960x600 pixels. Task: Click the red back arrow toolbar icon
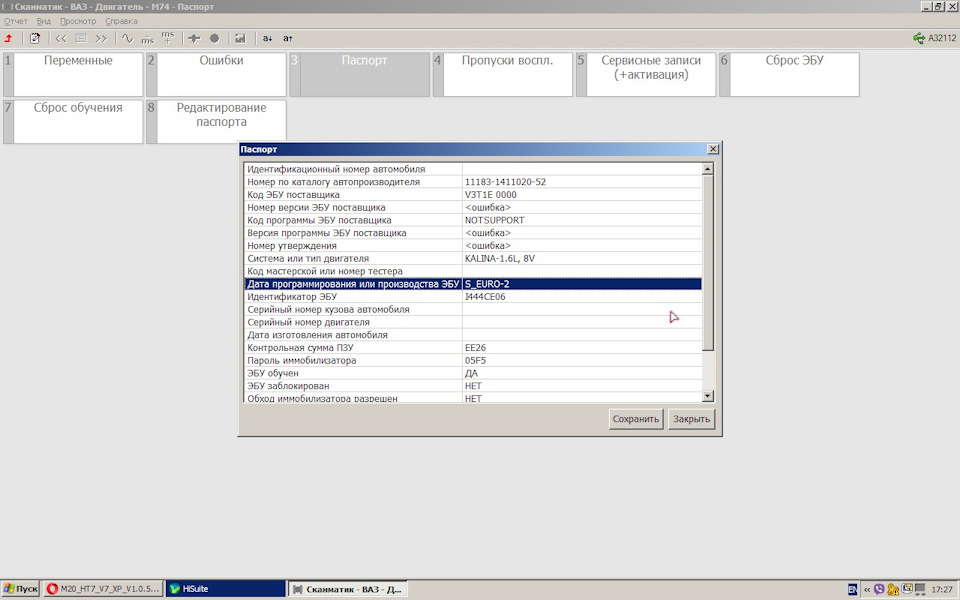[9, 39]
